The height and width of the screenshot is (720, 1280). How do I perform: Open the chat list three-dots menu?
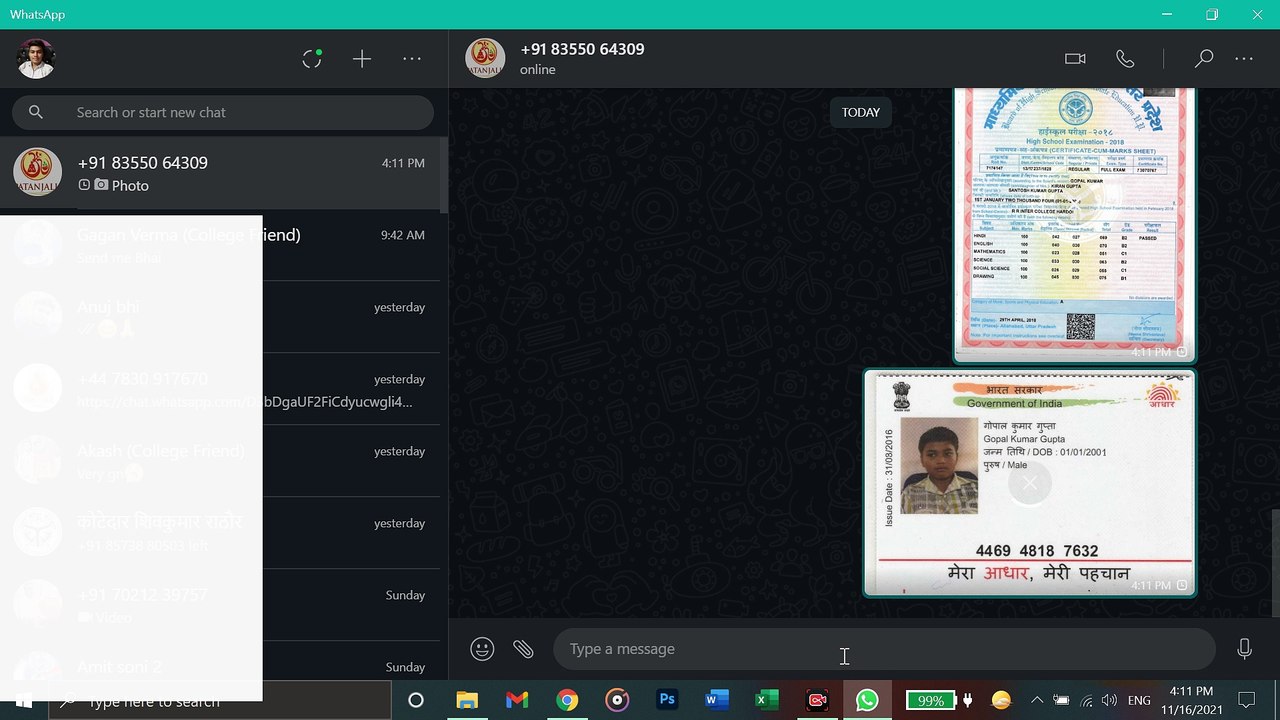coord(412,59)
